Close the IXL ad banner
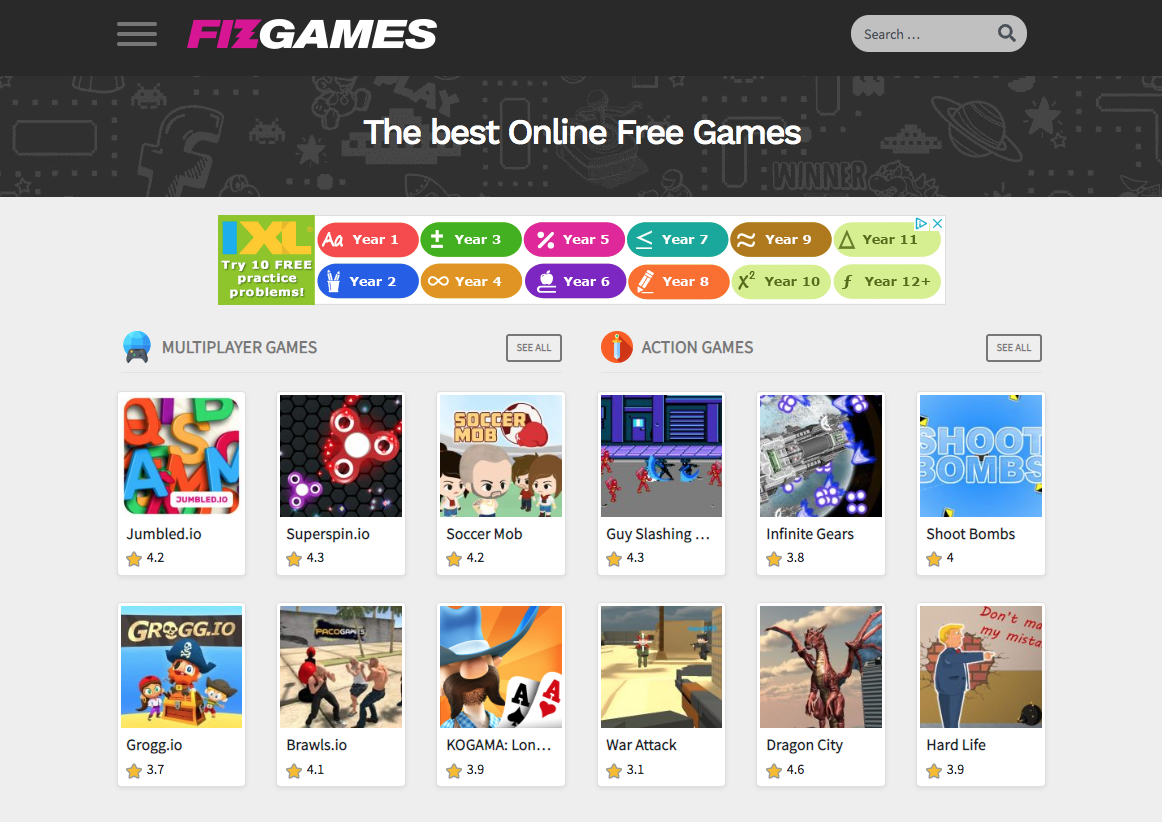Image resolution: width=1162 pixels, height=822 pixels. [937, 223]
